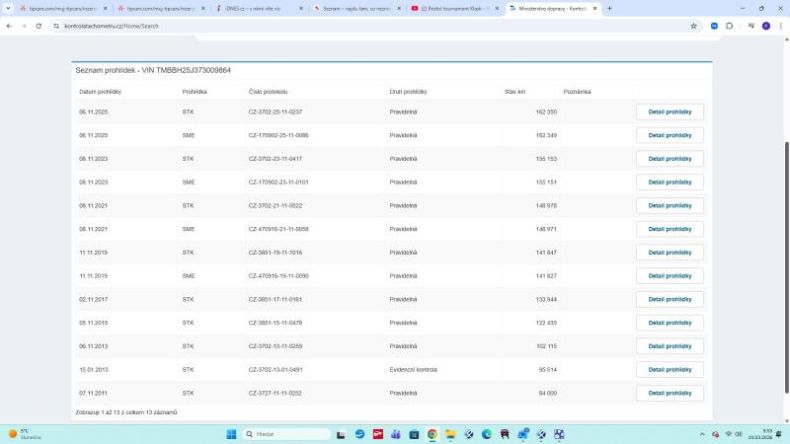
Task: Switch to the YouTube tab
Action: tap(455, 9)
